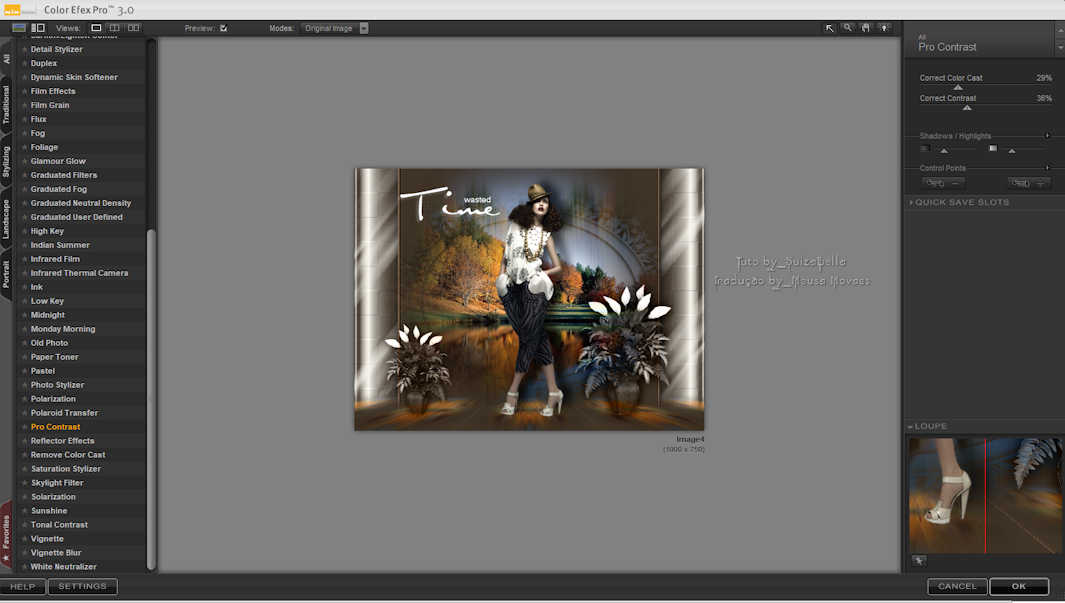Open the Traditional filters tab
Screen dimensions: 1065x603
6,105
